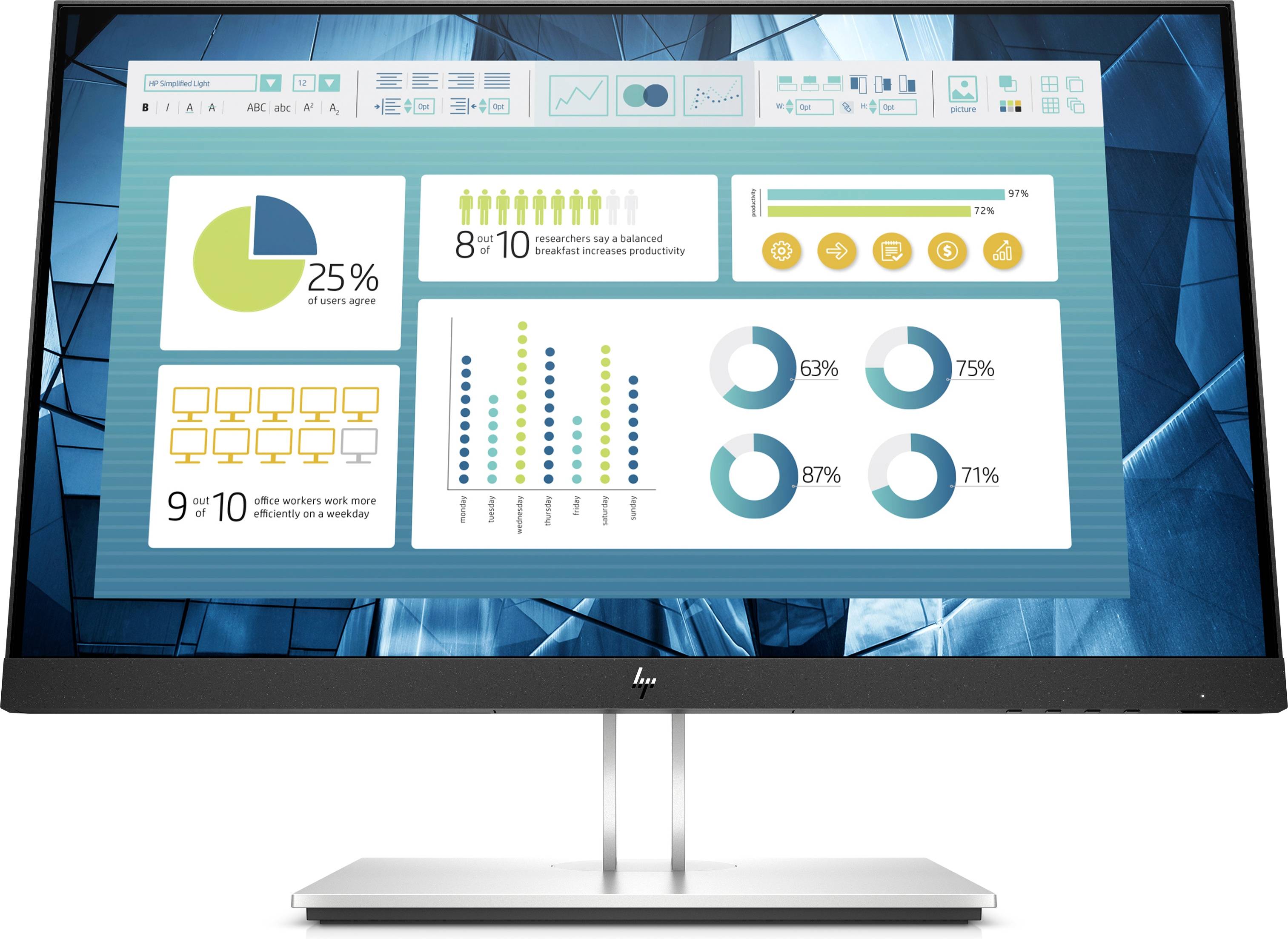Viewport: 1288px width, 939px height.
Task: Select the color grid/palette icon
Action: click(1012, 107)
